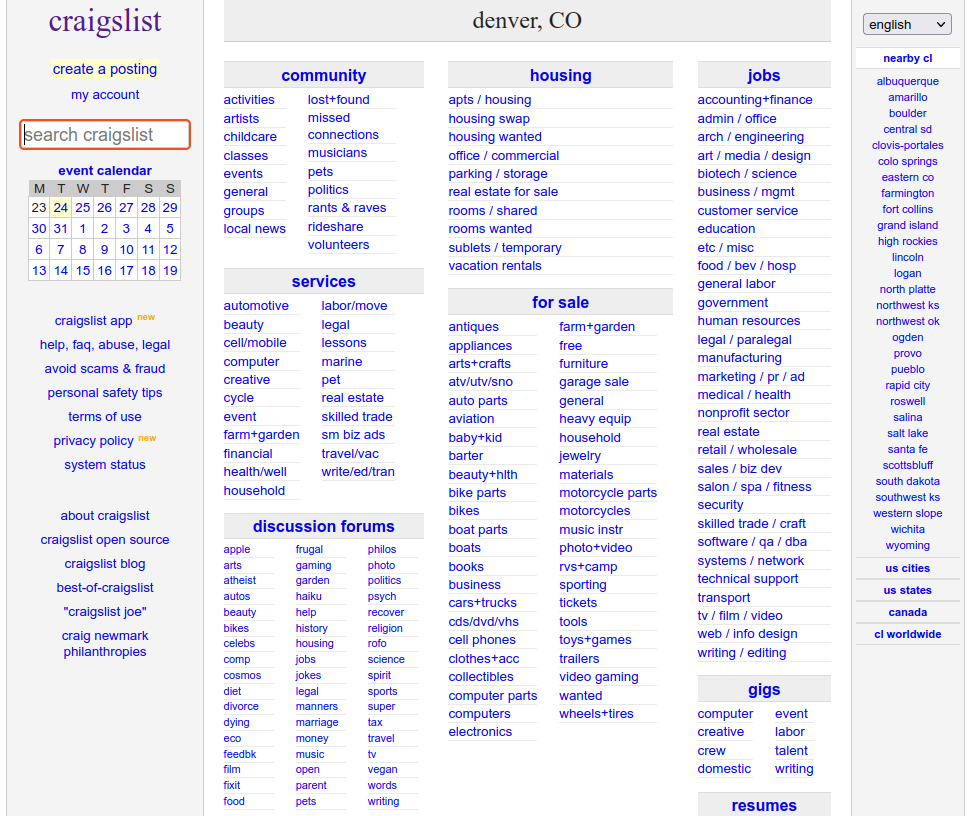The image size is (973, 816).
Task: Open write/ed/tran services
Action: [358, 472]
